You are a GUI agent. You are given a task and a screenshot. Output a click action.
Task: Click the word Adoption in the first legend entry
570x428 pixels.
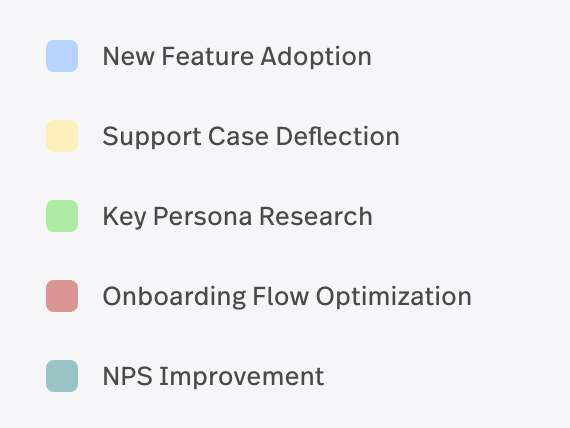316,57
